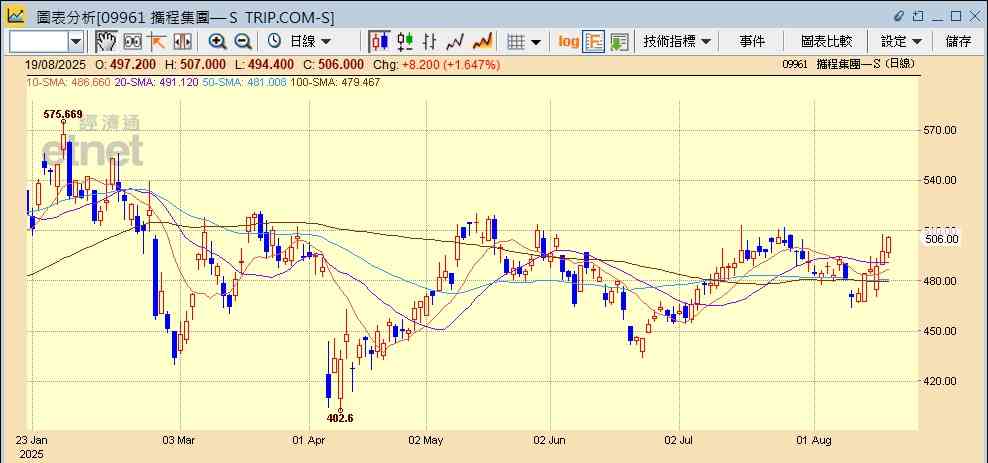Click the 03 Mar date axis label
988x463 pixels.
point(178,440)
